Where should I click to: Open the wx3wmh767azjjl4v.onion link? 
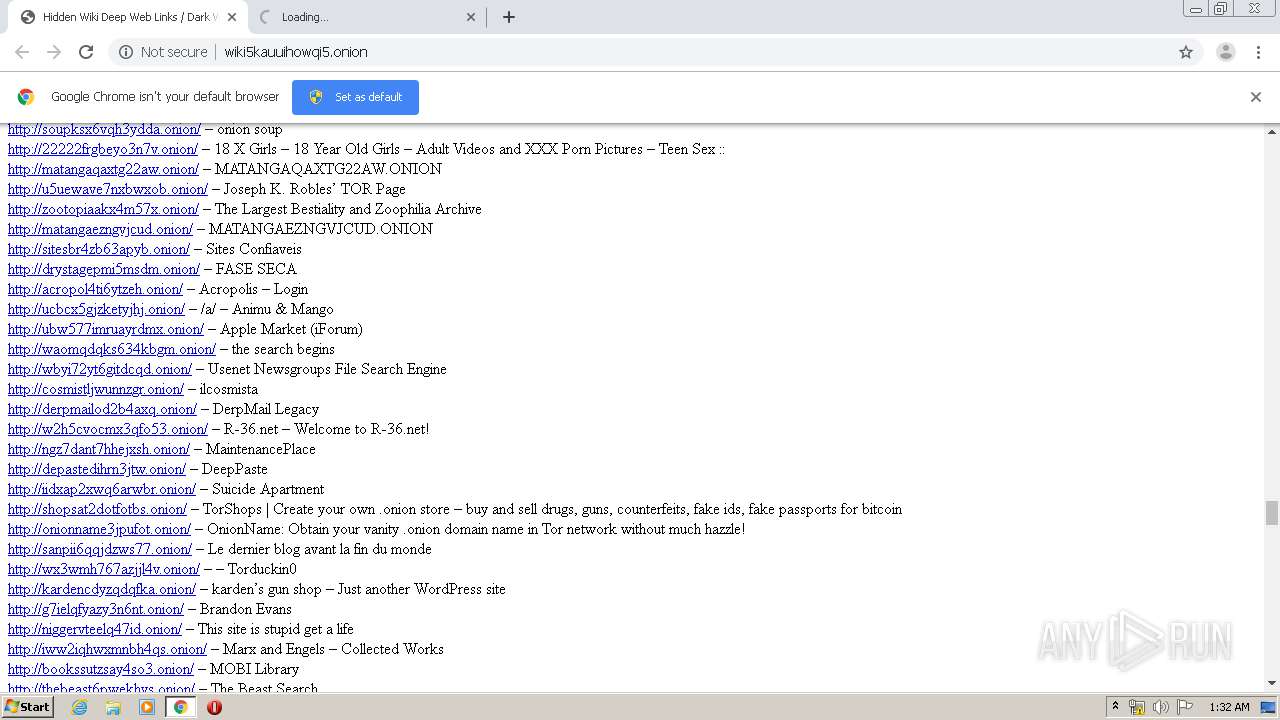click(104, 569)
